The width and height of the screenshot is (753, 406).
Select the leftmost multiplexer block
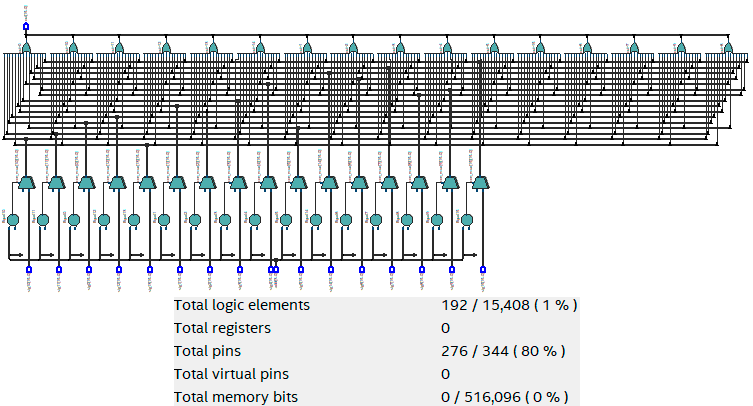26,183
